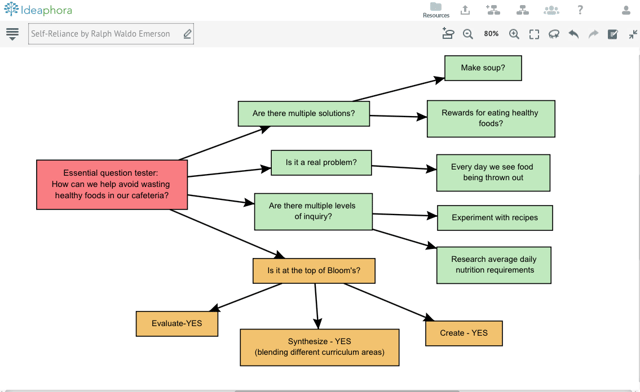640x392 pixels.
Task: Select 'Is it at the top of Bloom's?' node
Action: [x=314, y=270]
